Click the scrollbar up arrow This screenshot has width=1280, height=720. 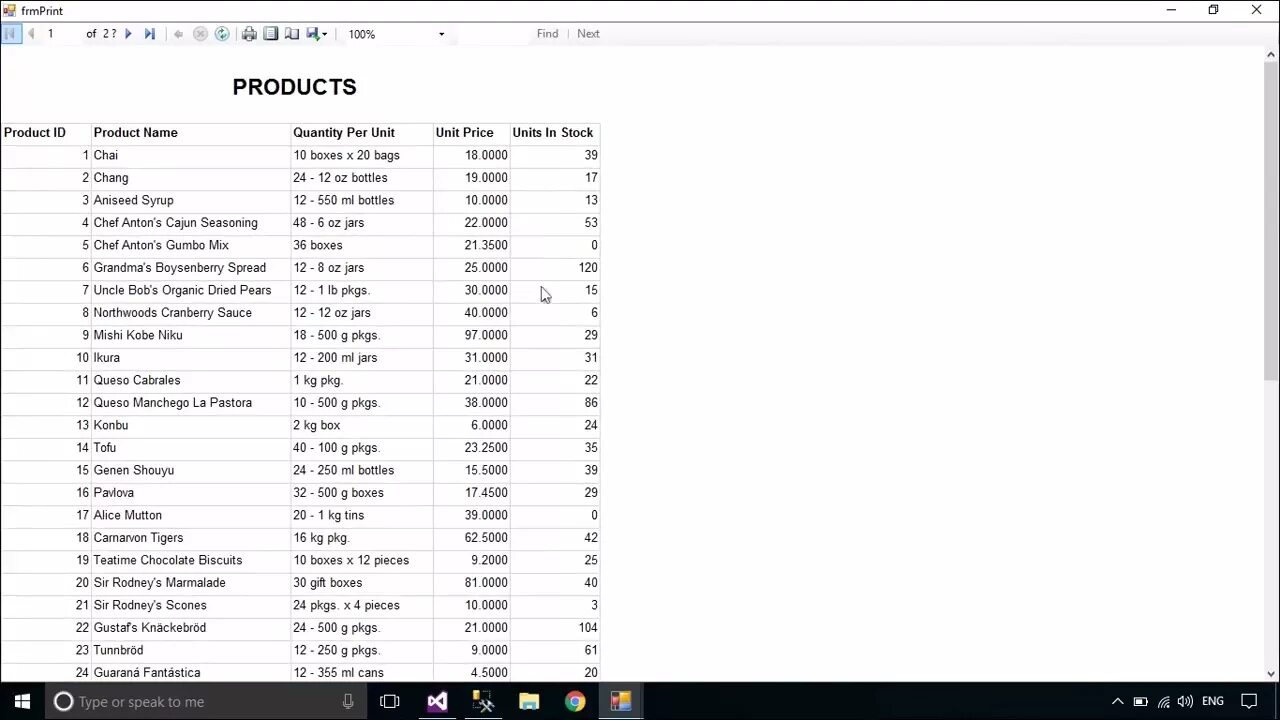tap(1271, 53)
